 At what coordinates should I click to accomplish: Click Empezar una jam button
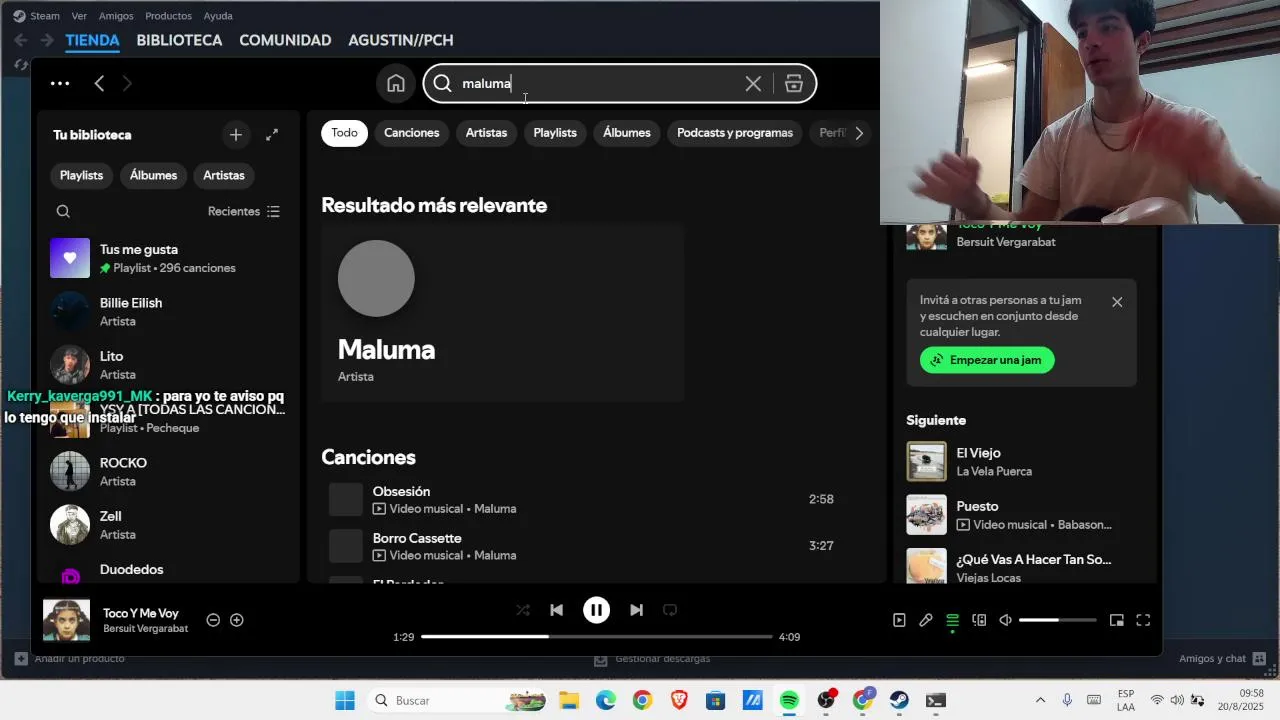[x=987, y=360]
